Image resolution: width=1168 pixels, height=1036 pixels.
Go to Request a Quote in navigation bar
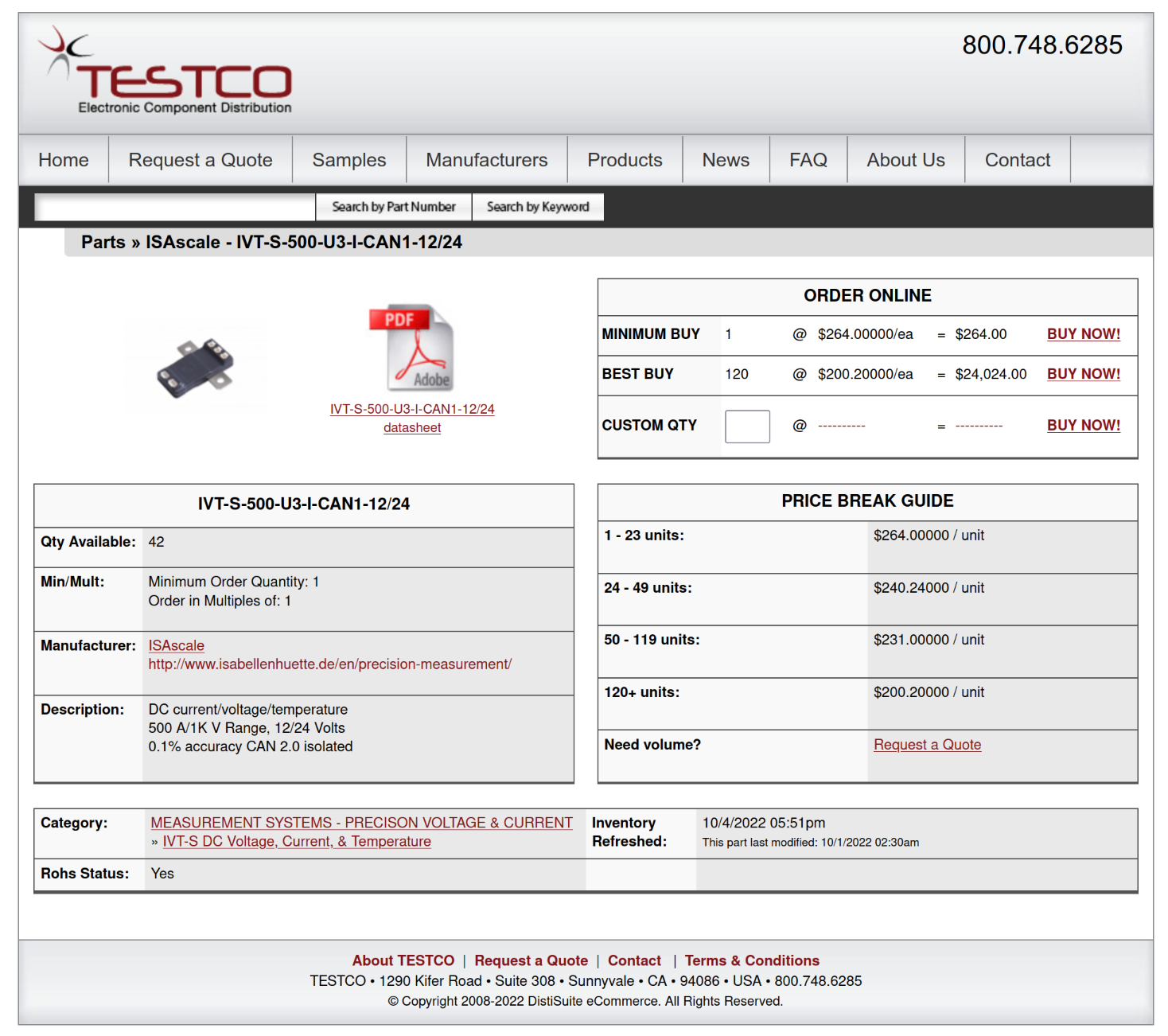(201, 160)
